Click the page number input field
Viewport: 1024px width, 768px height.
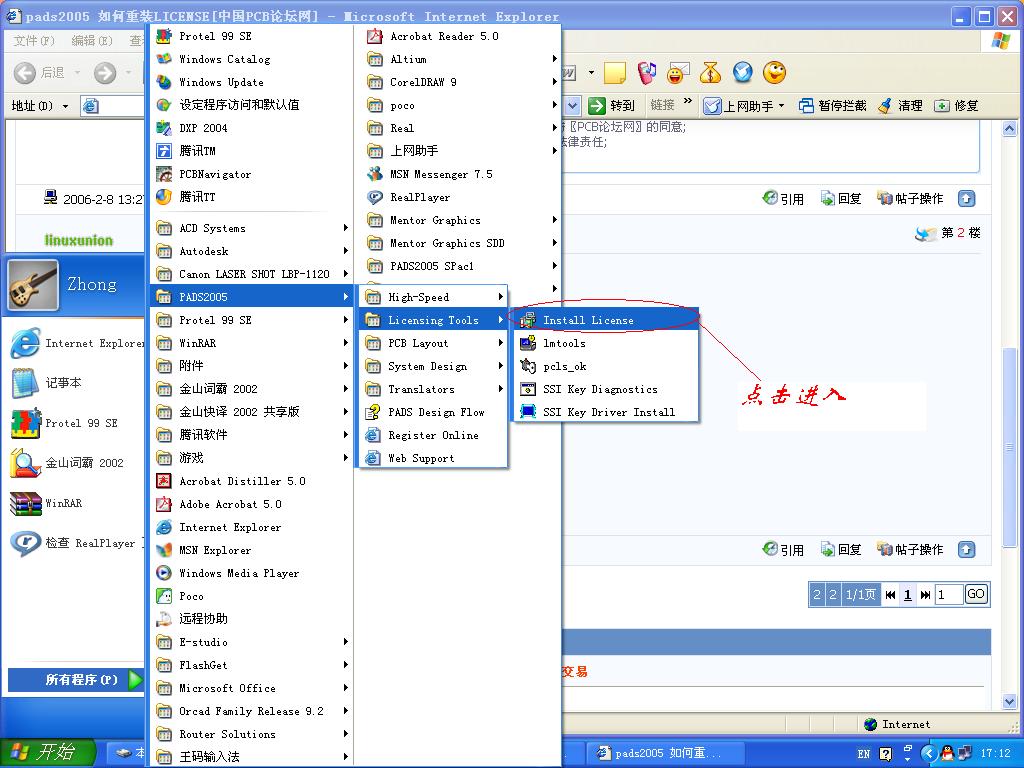click(948, 594)
